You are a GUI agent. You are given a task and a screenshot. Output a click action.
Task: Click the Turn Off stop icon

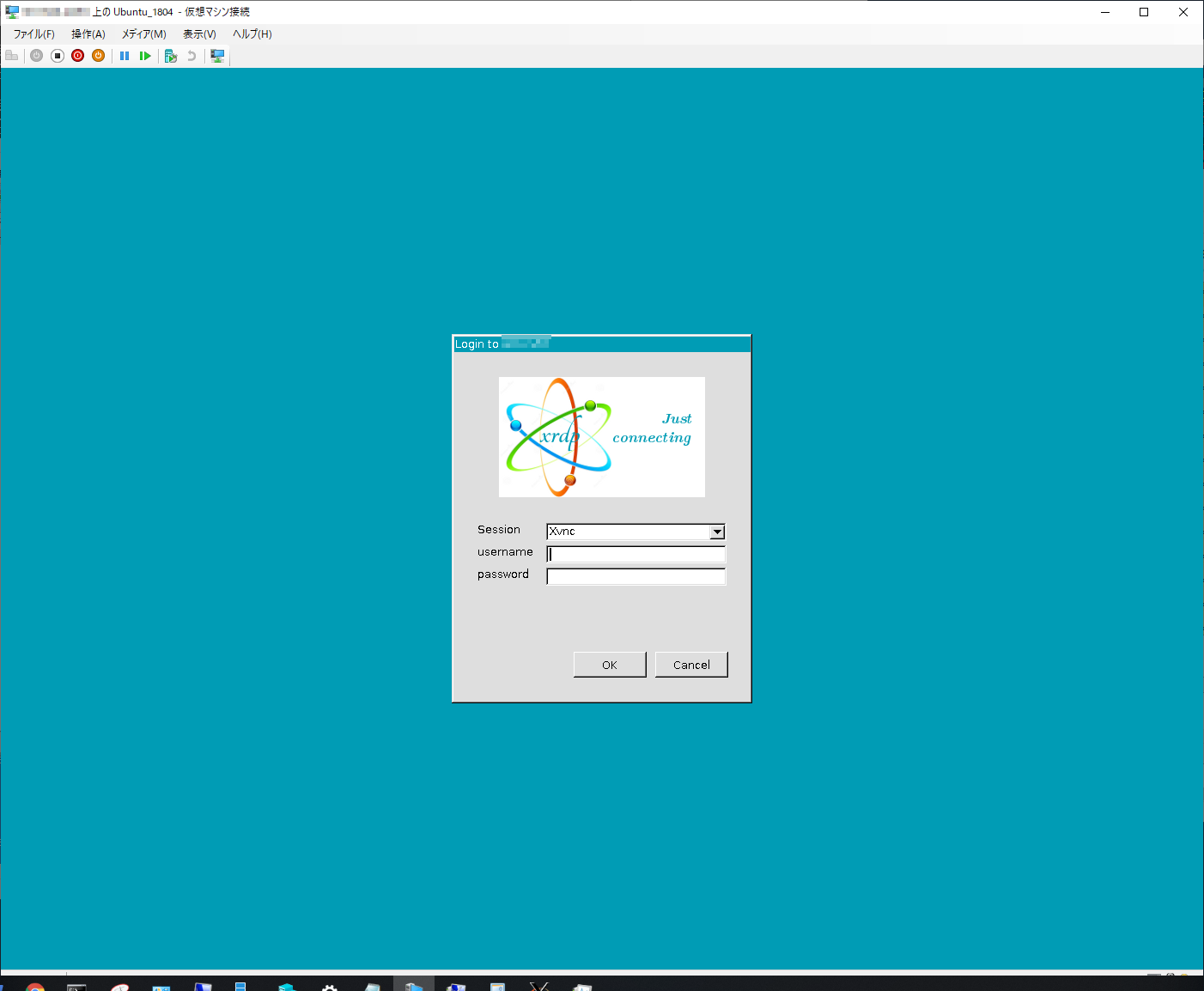click(x=58, y=56)
